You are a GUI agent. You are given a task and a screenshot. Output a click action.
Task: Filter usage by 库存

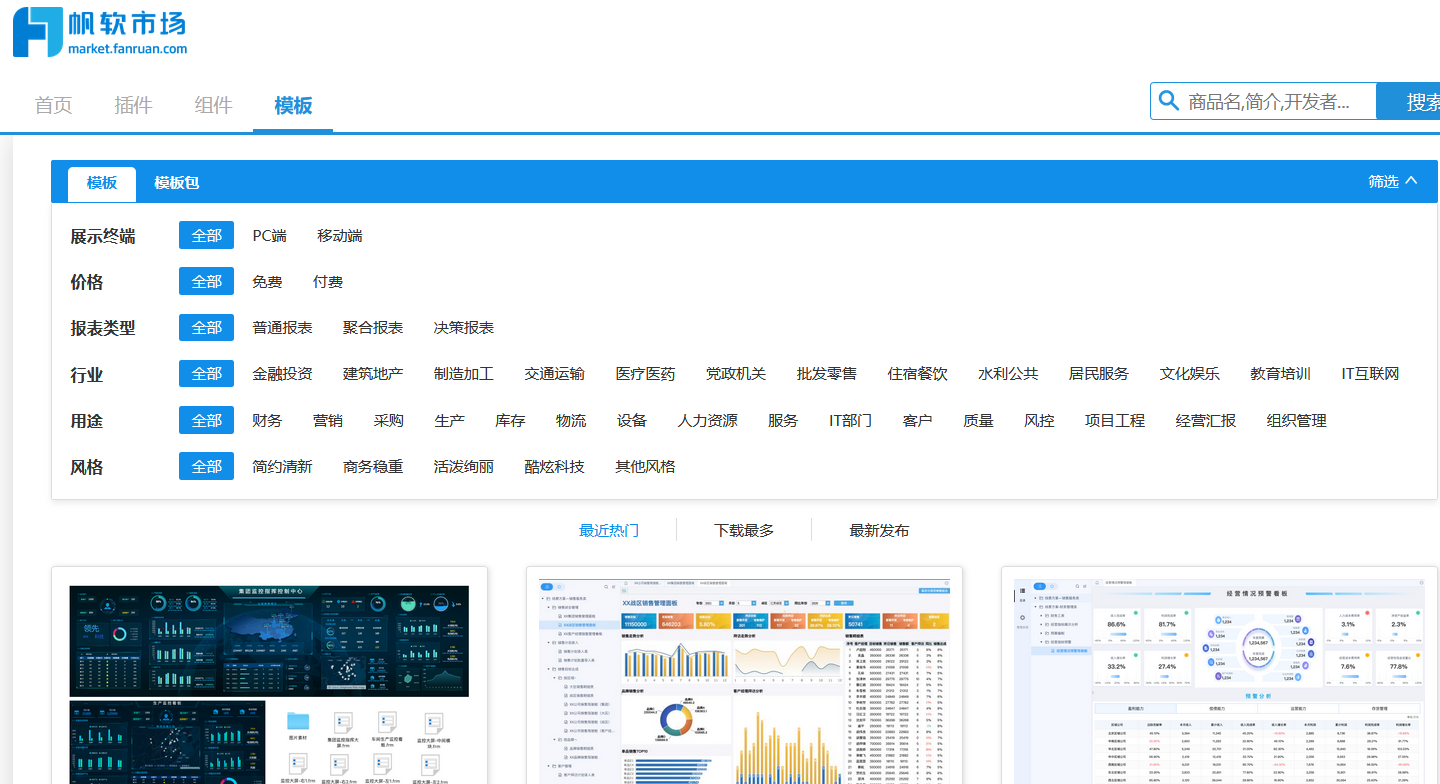coord(511,421)
